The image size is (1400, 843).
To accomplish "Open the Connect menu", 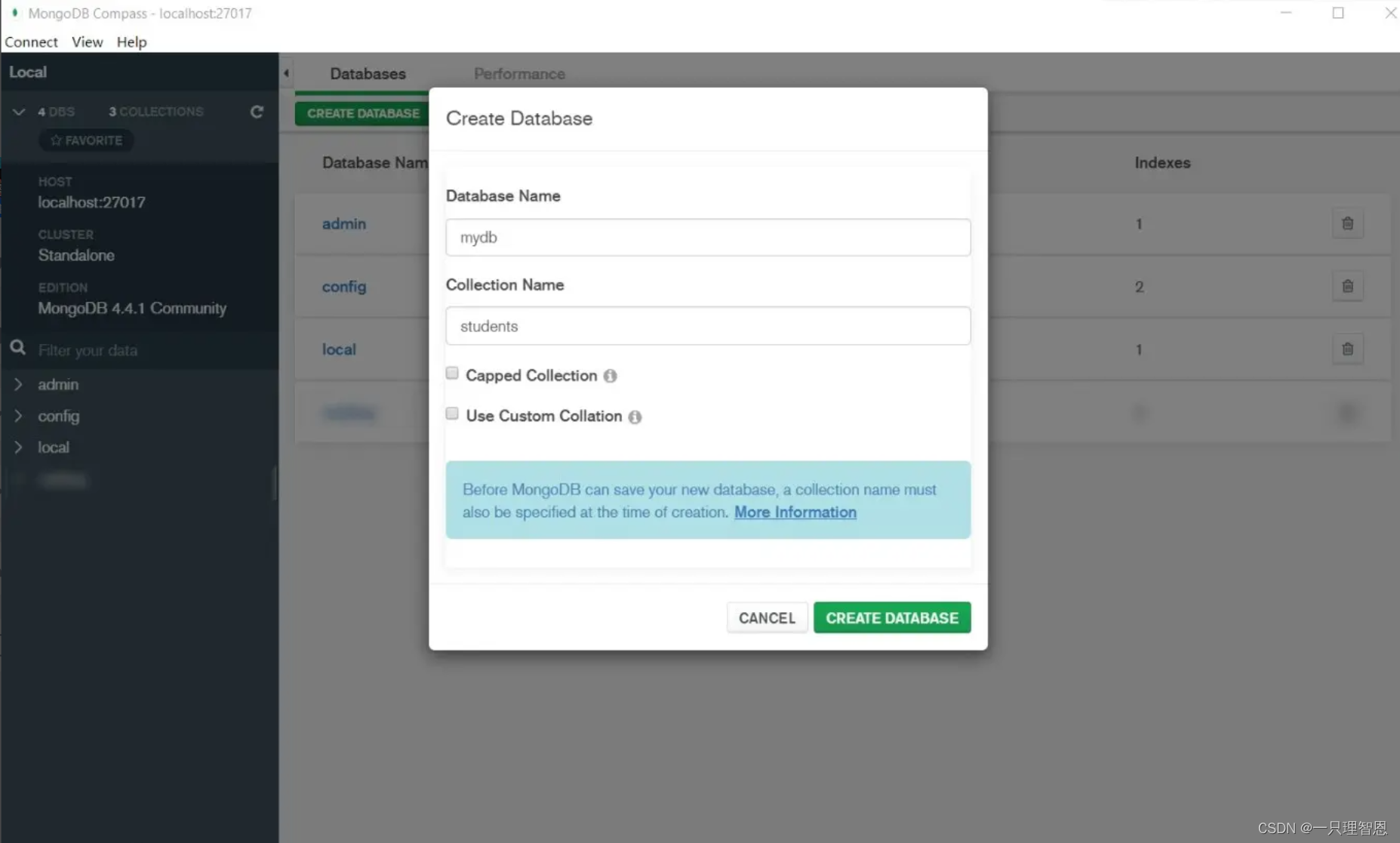I will point(31,42).
